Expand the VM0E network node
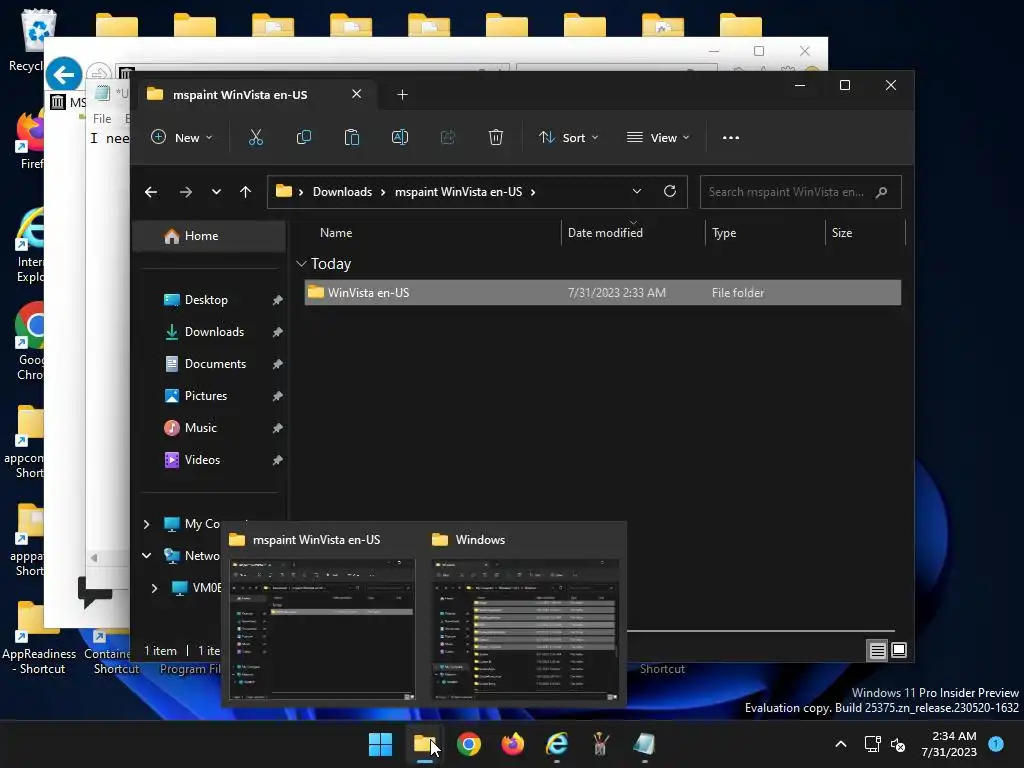 point(154,588)
